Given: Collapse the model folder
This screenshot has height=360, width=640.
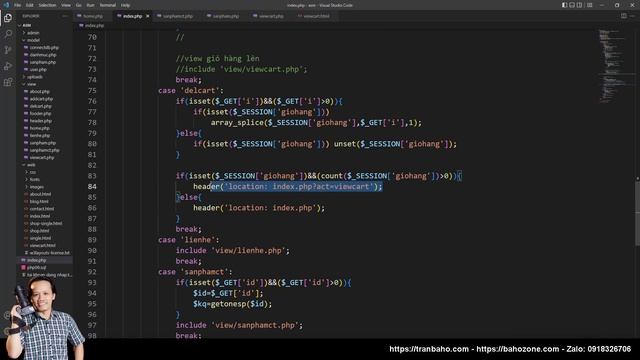Looking at the screenshot, I should [33, 40].
